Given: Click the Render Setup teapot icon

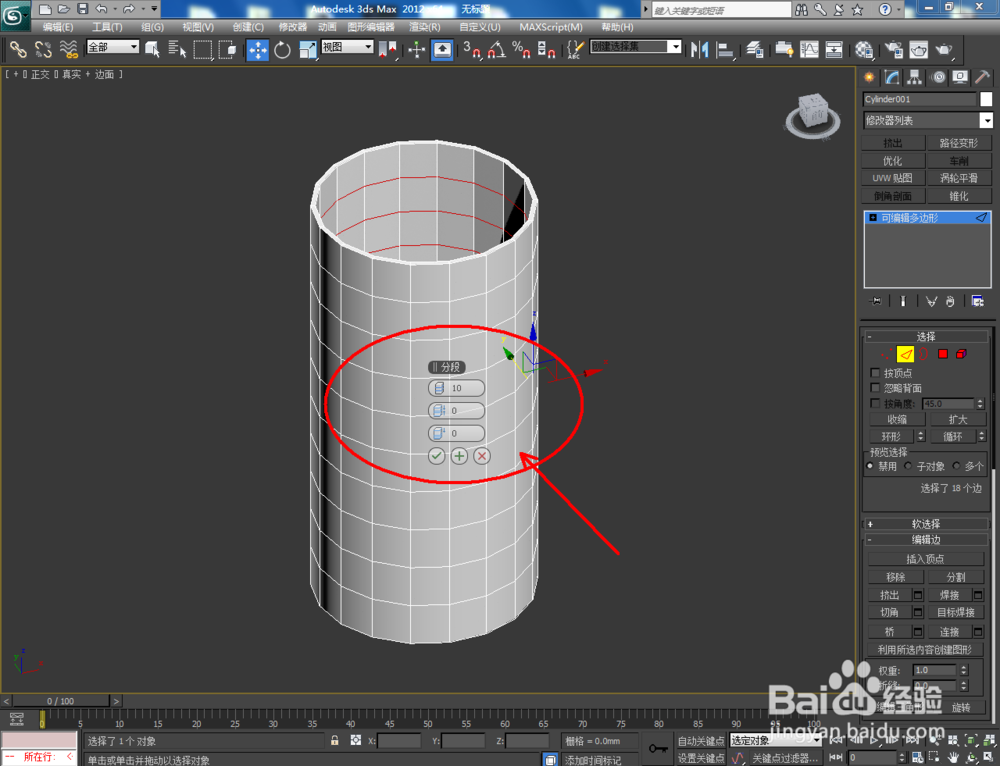Looking at the screenshot, I should (x=893, y=49).
